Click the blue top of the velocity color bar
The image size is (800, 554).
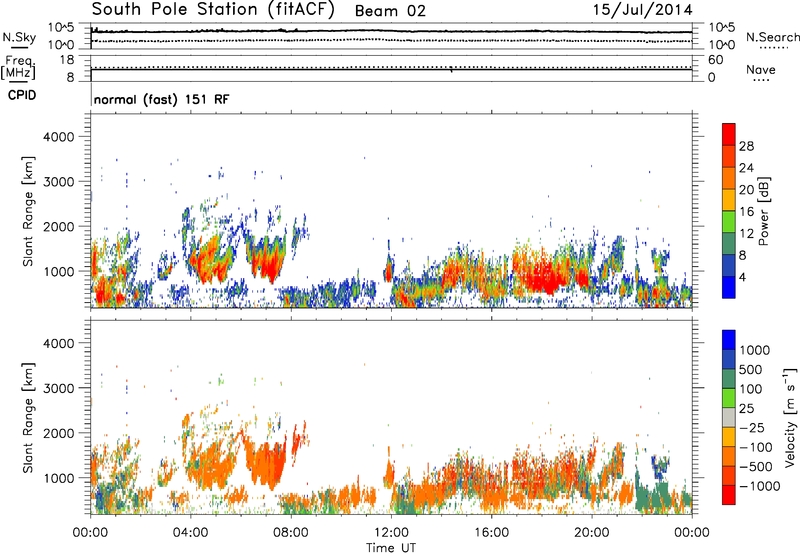(x=729, y=340)
